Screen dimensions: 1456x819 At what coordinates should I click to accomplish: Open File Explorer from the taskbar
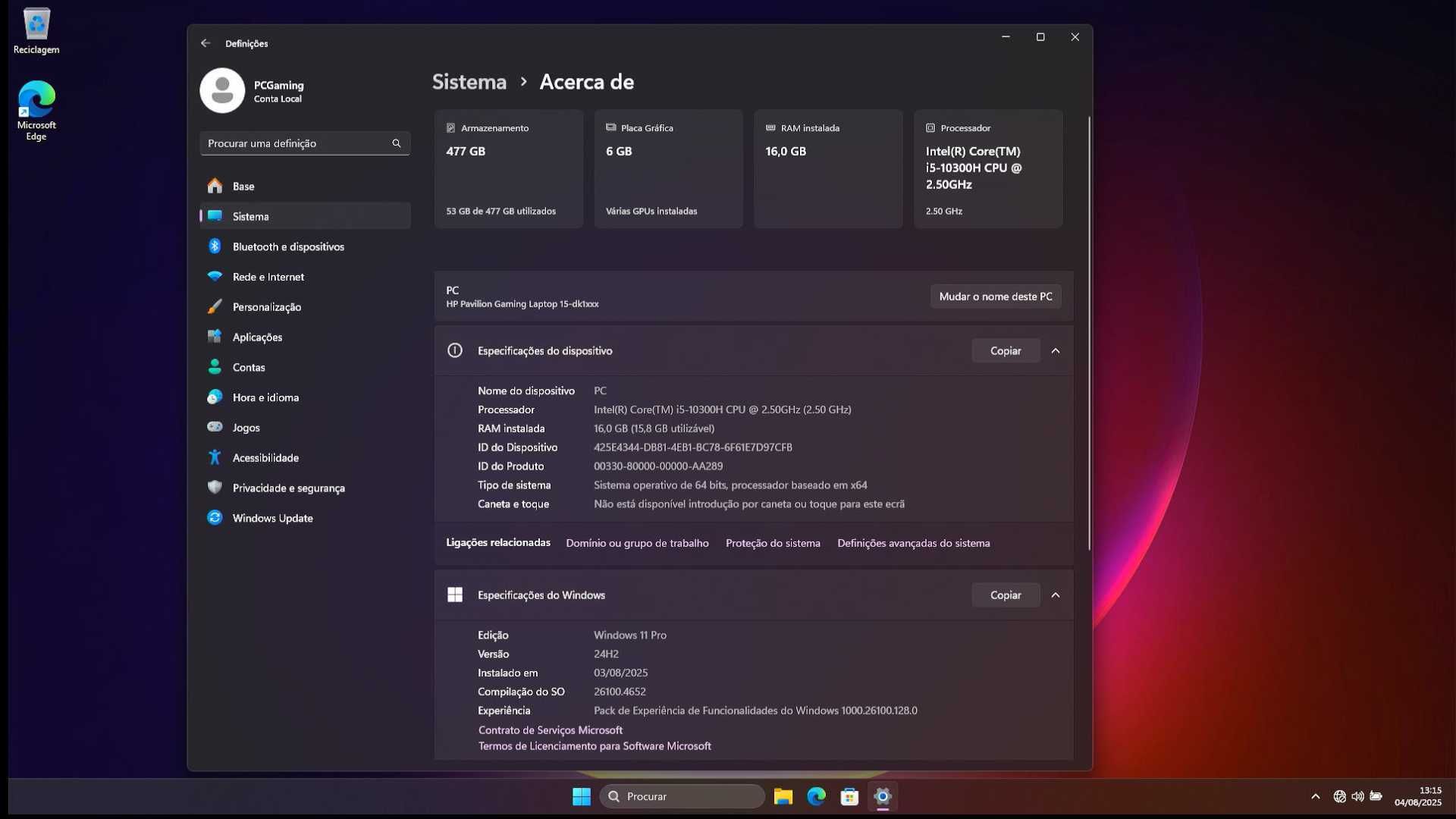pos(783,796)
